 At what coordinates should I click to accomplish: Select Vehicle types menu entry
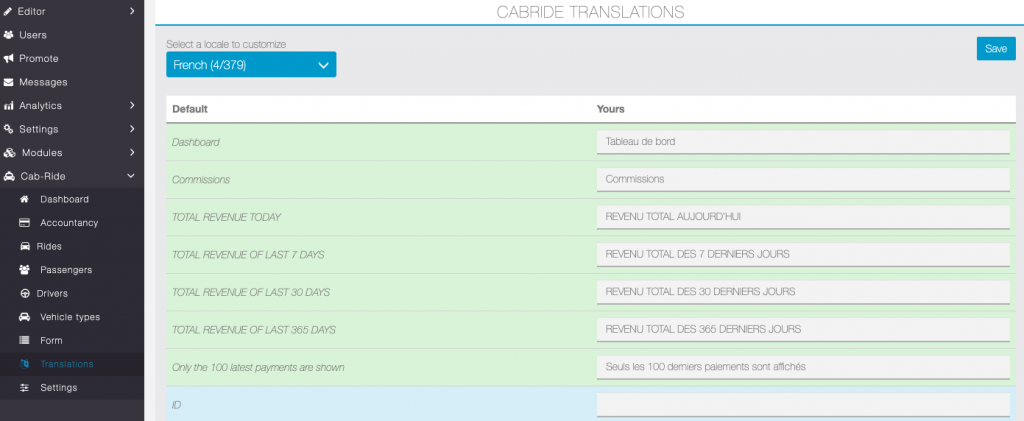tap(69, 317)
